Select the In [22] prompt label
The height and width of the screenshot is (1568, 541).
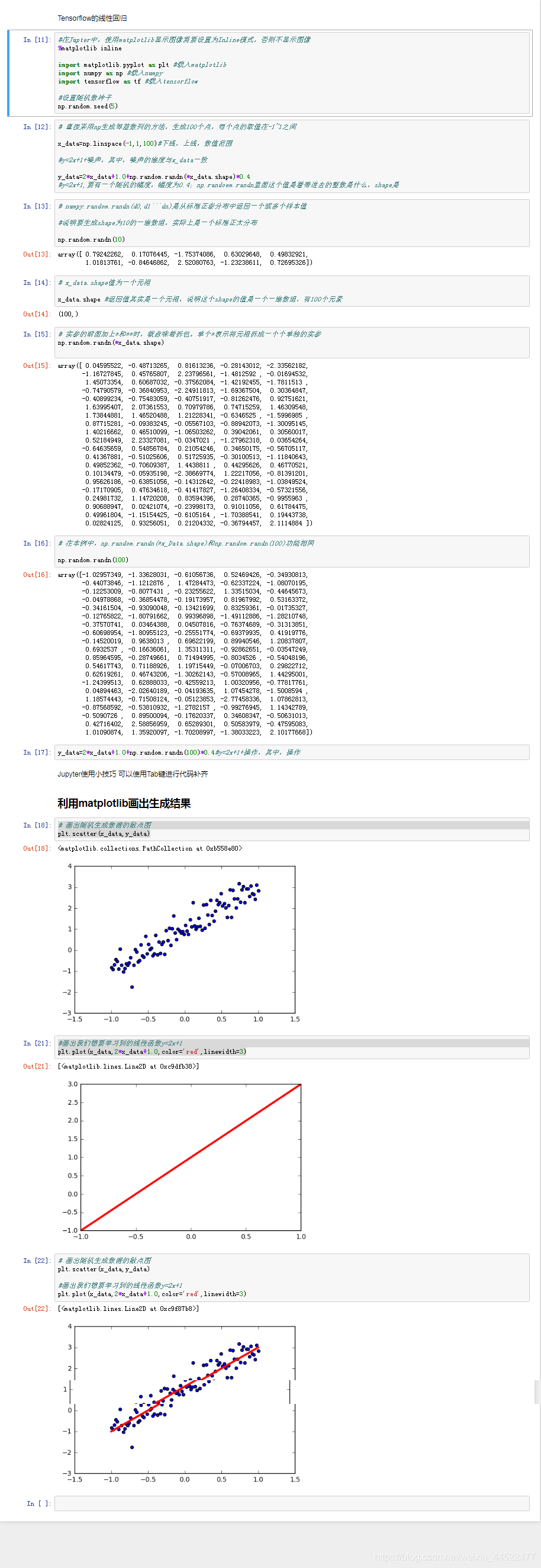click(37, 1261)
